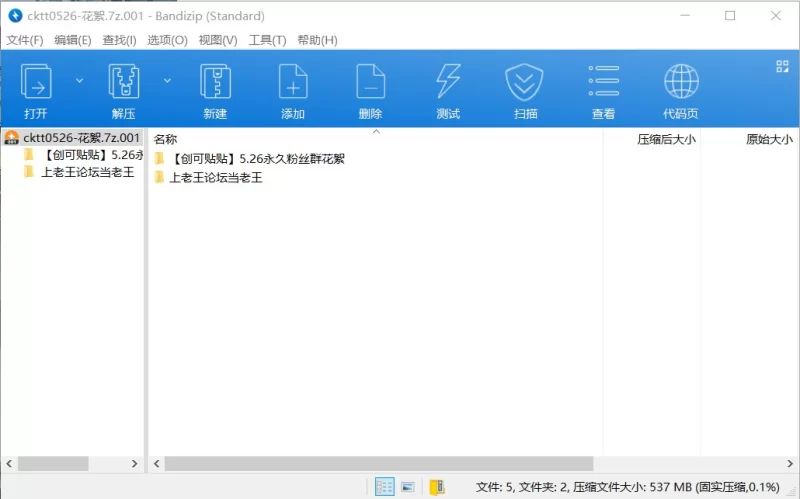Click tree pane scrollbar left arrow
The width and height of the screenshot is (800, 499).
point(9,464)
